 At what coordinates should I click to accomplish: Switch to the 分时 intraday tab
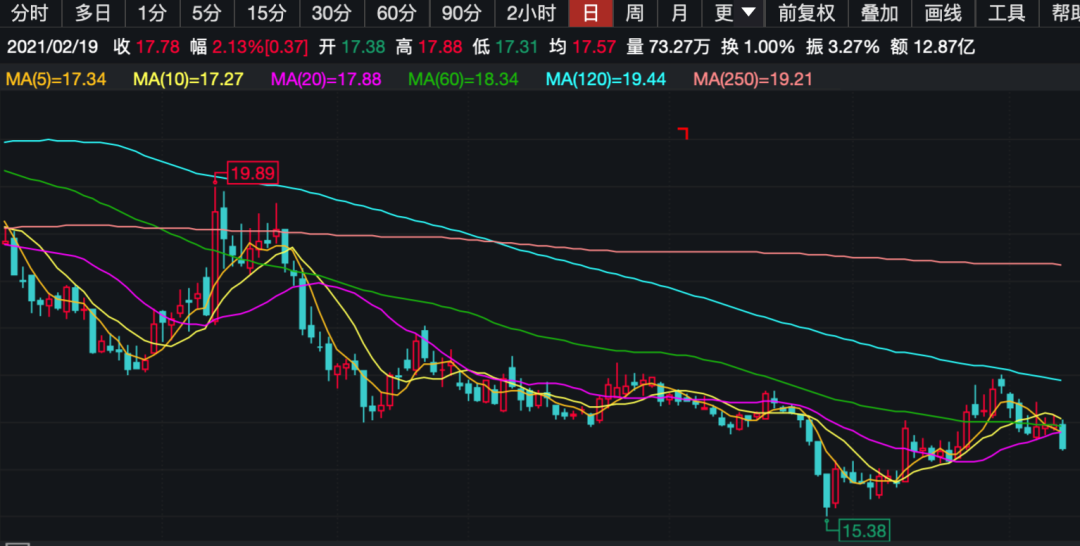point(30,13)
